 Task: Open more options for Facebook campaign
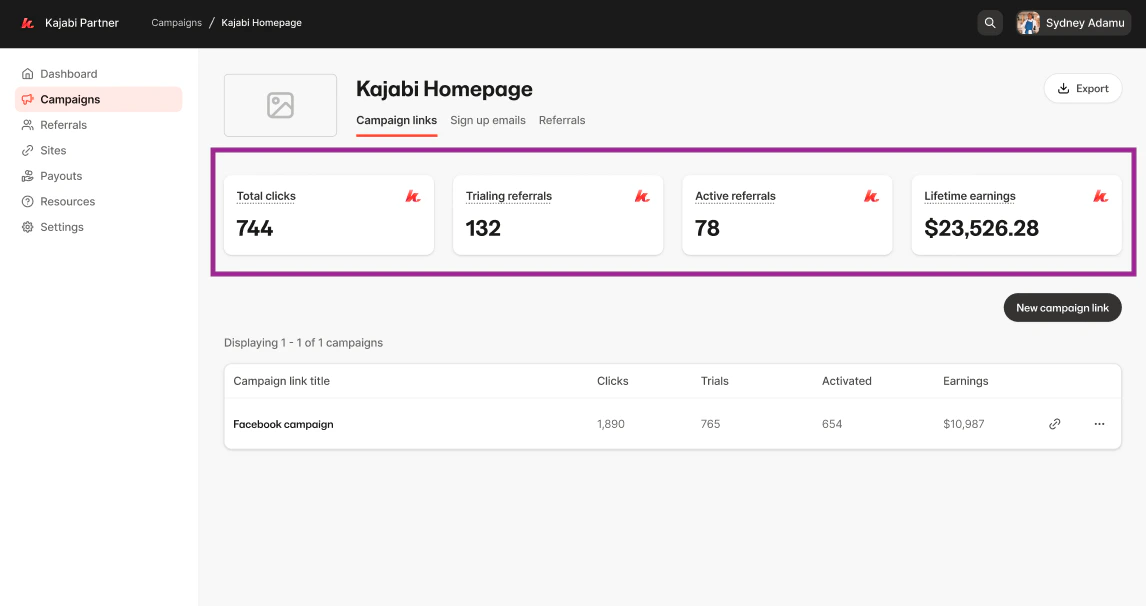pos(1099,424)
